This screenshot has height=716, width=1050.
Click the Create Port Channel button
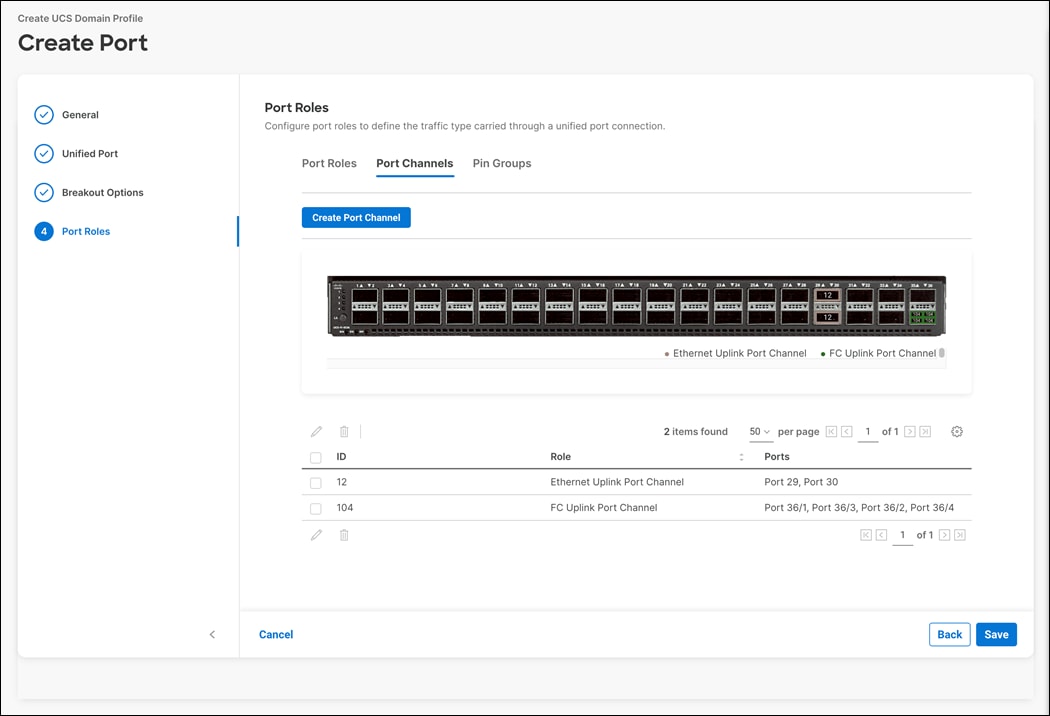coord(356,217)
